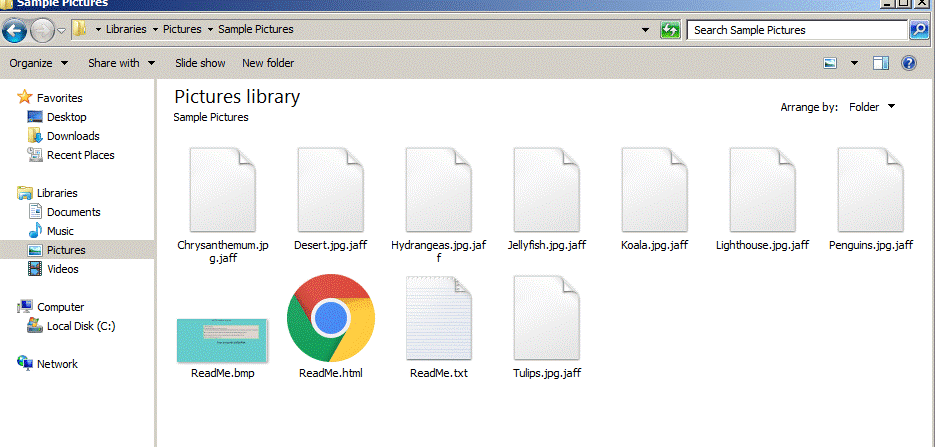
Task: Expand dropdown arrow before Pictures in breadcrumb
Action: tap(155, 29)
